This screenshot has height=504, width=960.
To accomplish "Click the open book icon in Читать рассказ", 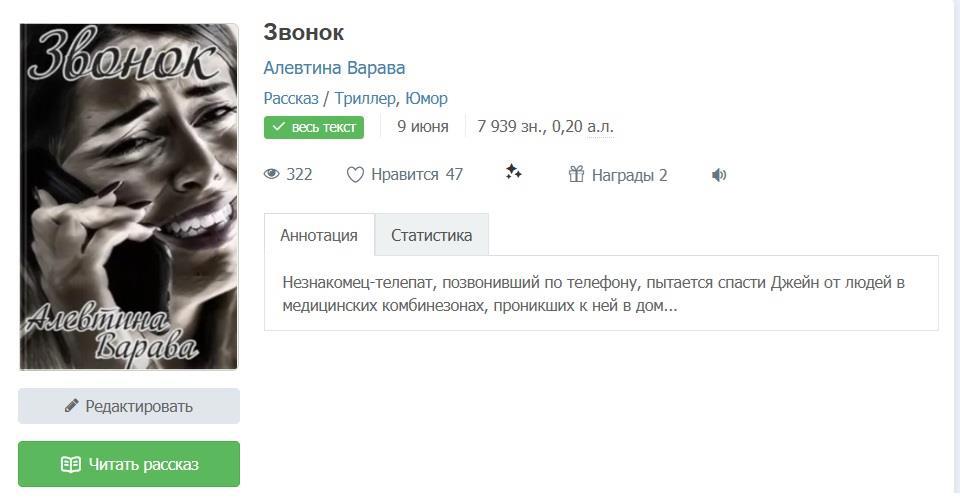I will click(x=70, y=464).
